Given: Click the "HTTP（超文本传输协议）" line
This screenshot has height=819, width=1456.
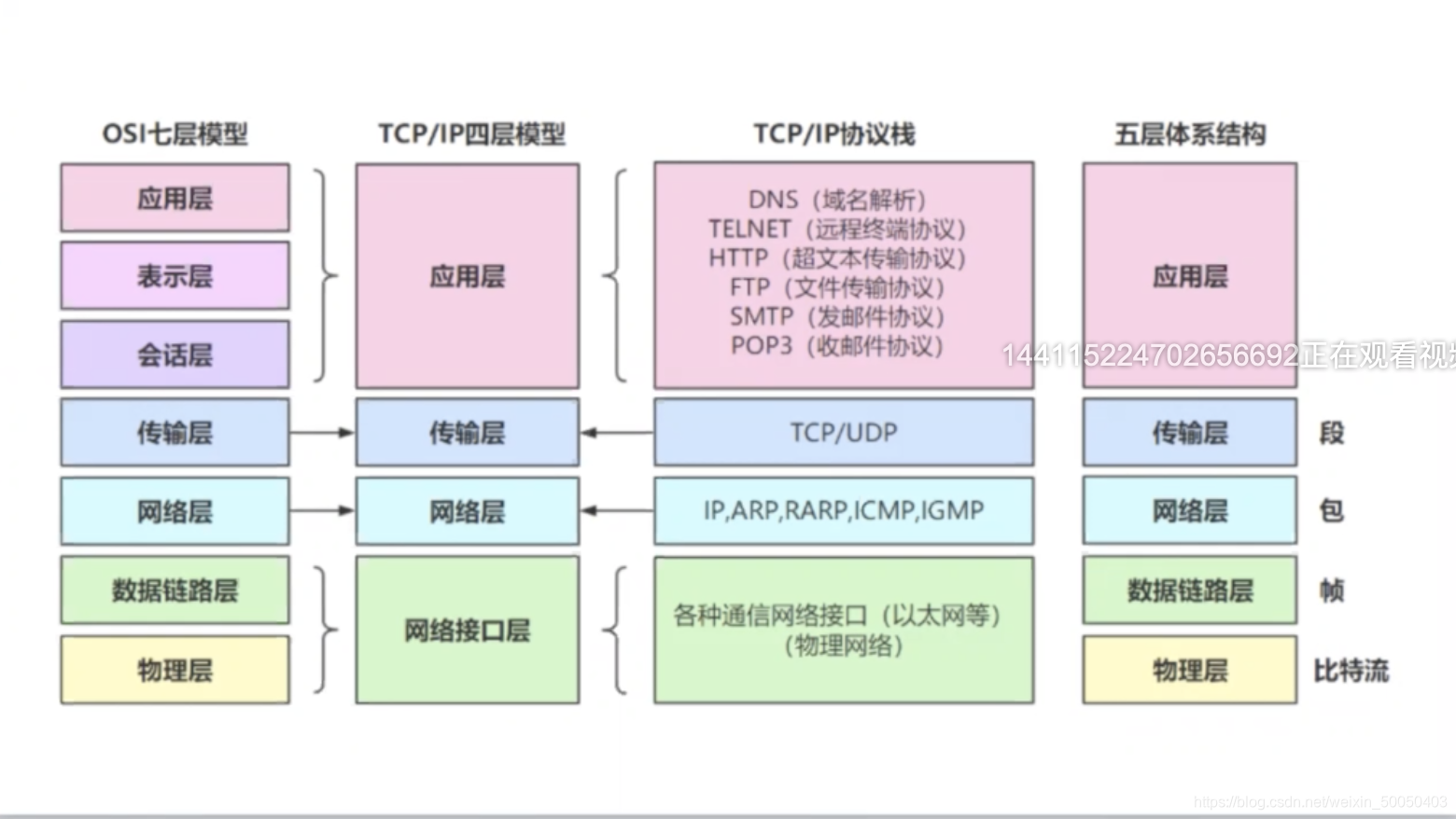Looking at the screenshot, I should coord(836,257).
